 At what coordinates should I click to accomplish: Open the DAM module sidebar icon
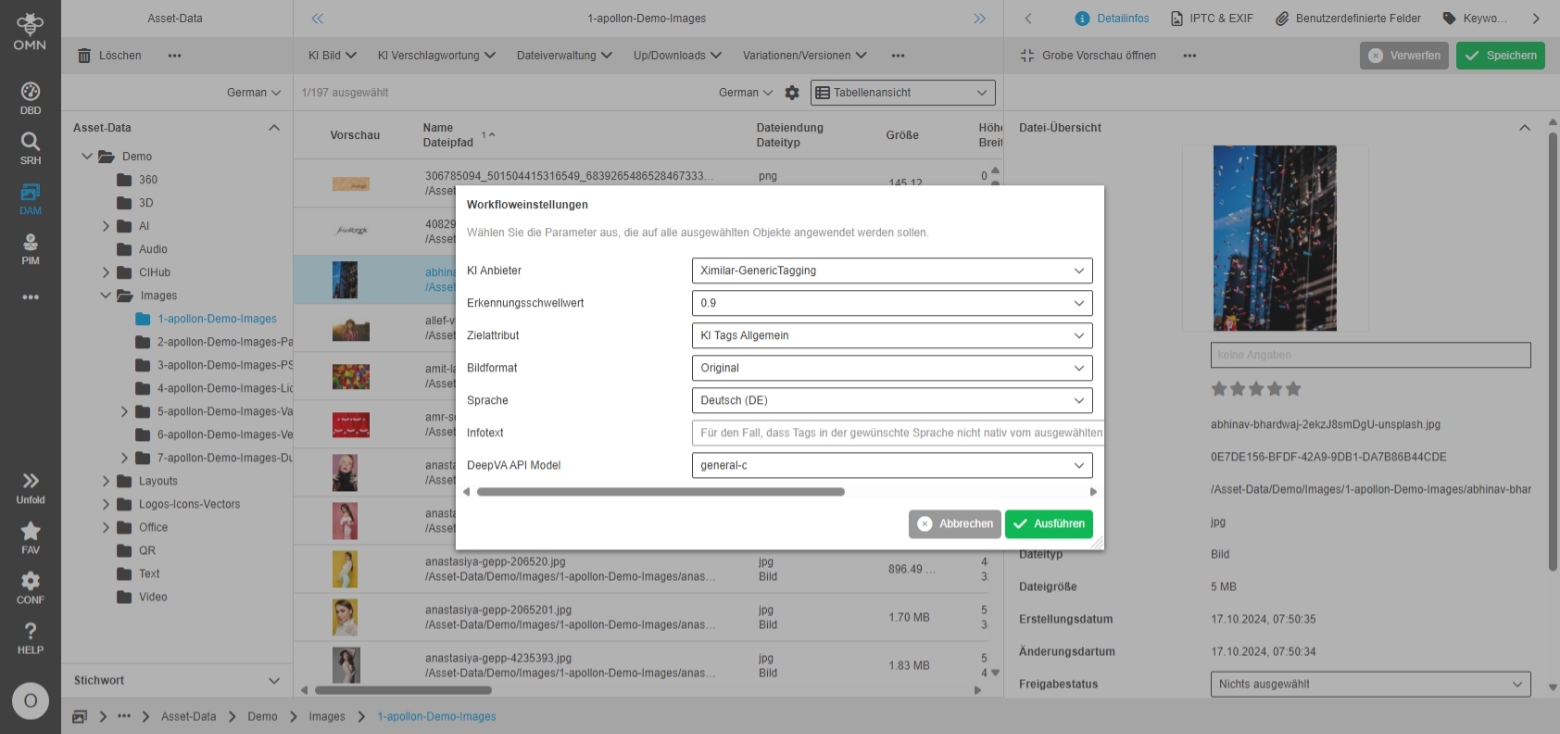pos(30,198)
